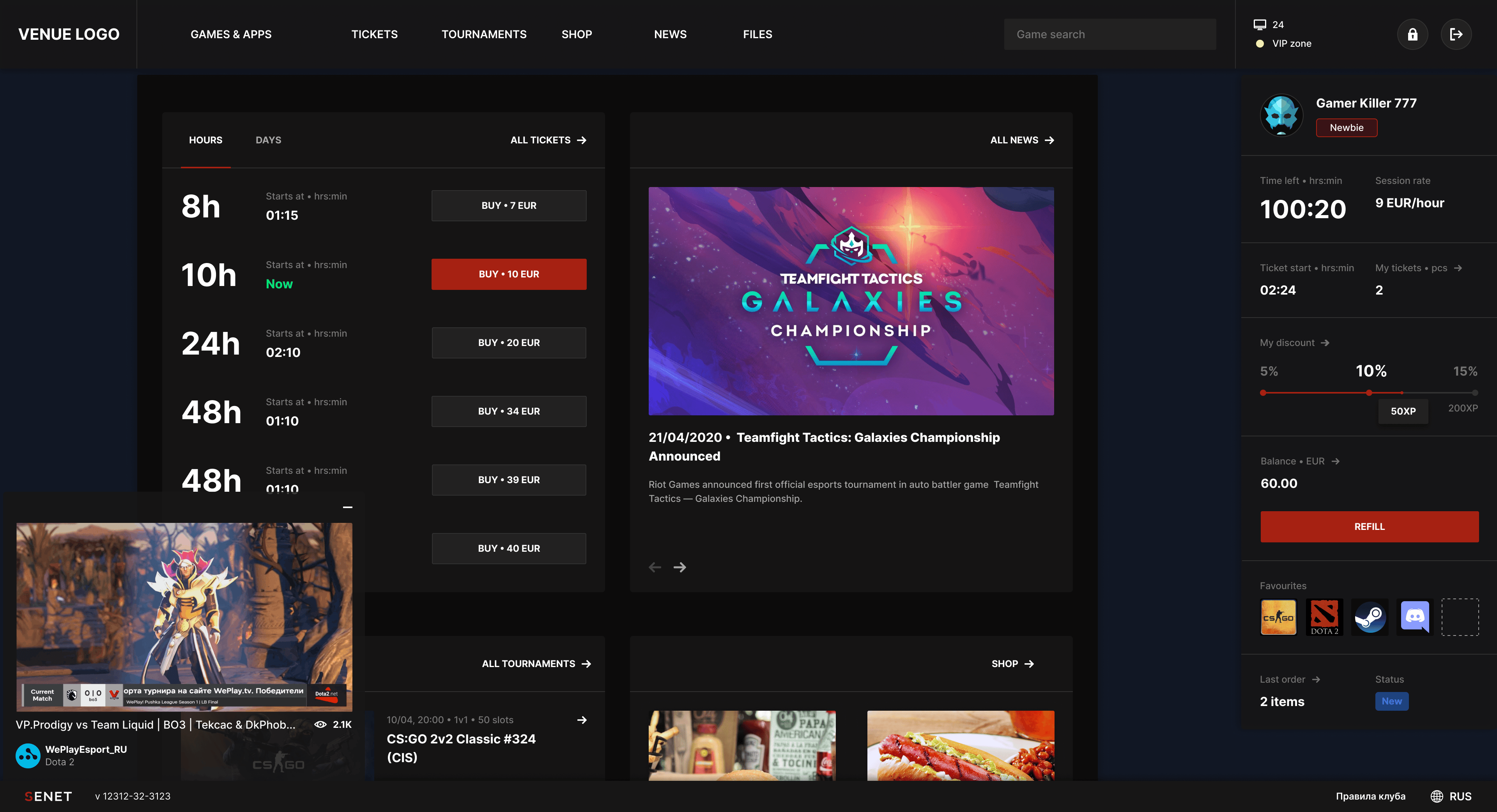1497x812 pixels.
Task: Open the Galaxies Championship news image
Action: point(851,301)
